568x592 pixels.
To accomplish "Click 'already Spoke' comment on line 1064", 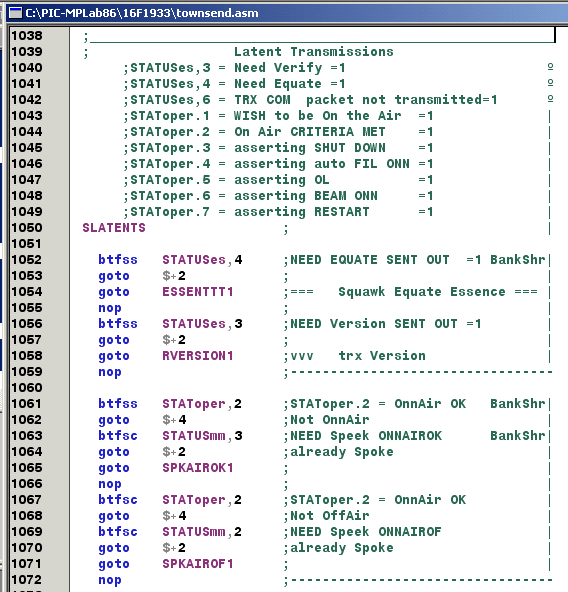I will (x=342, y=452).
